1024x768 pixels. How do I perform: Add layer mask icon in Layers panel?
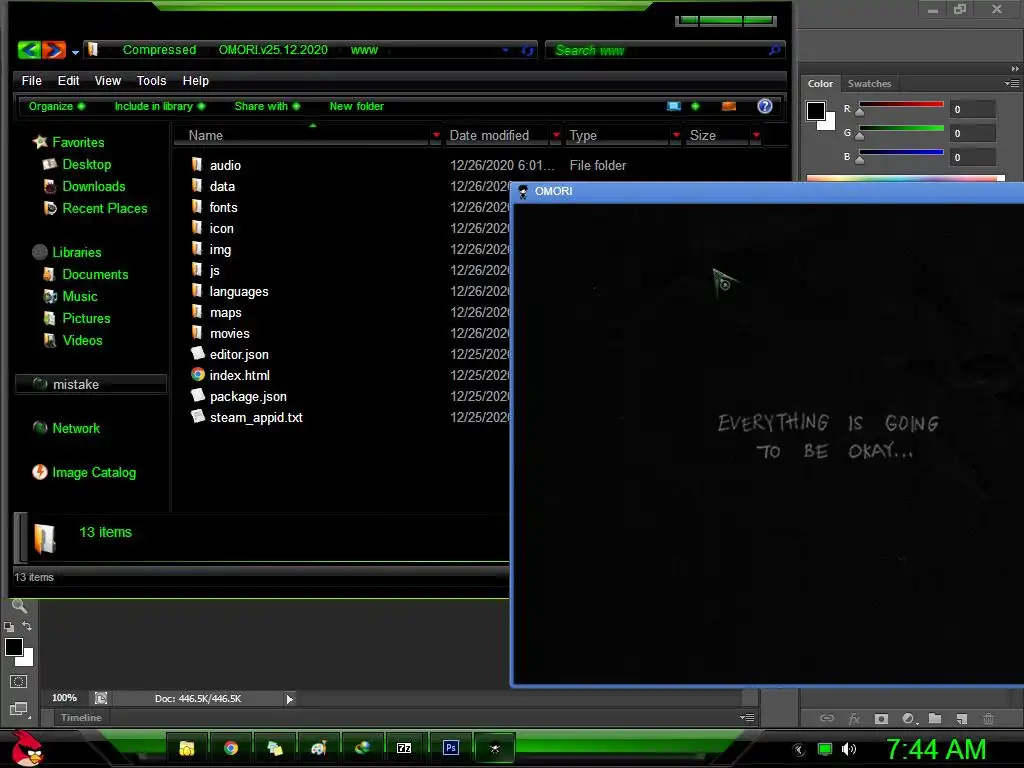(881, 718)
